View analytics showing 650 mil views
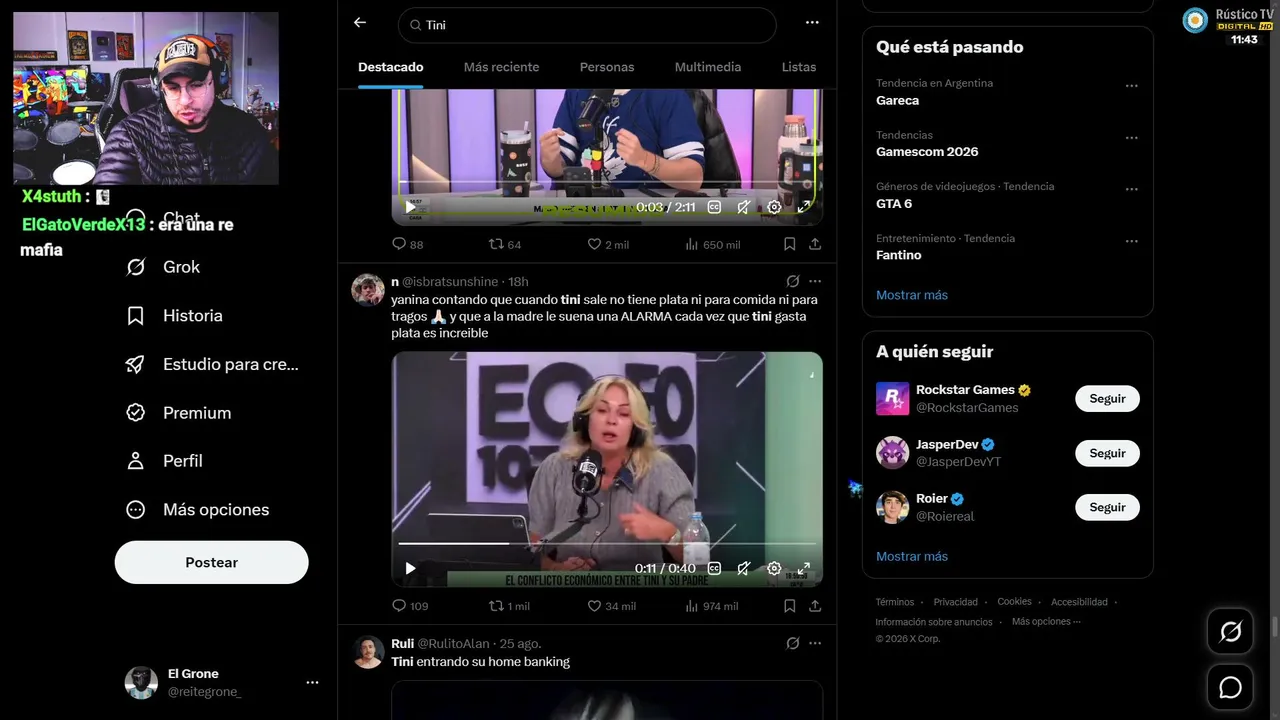Image resolution: width=1280 pixels, height=720 pixels. 713,244
